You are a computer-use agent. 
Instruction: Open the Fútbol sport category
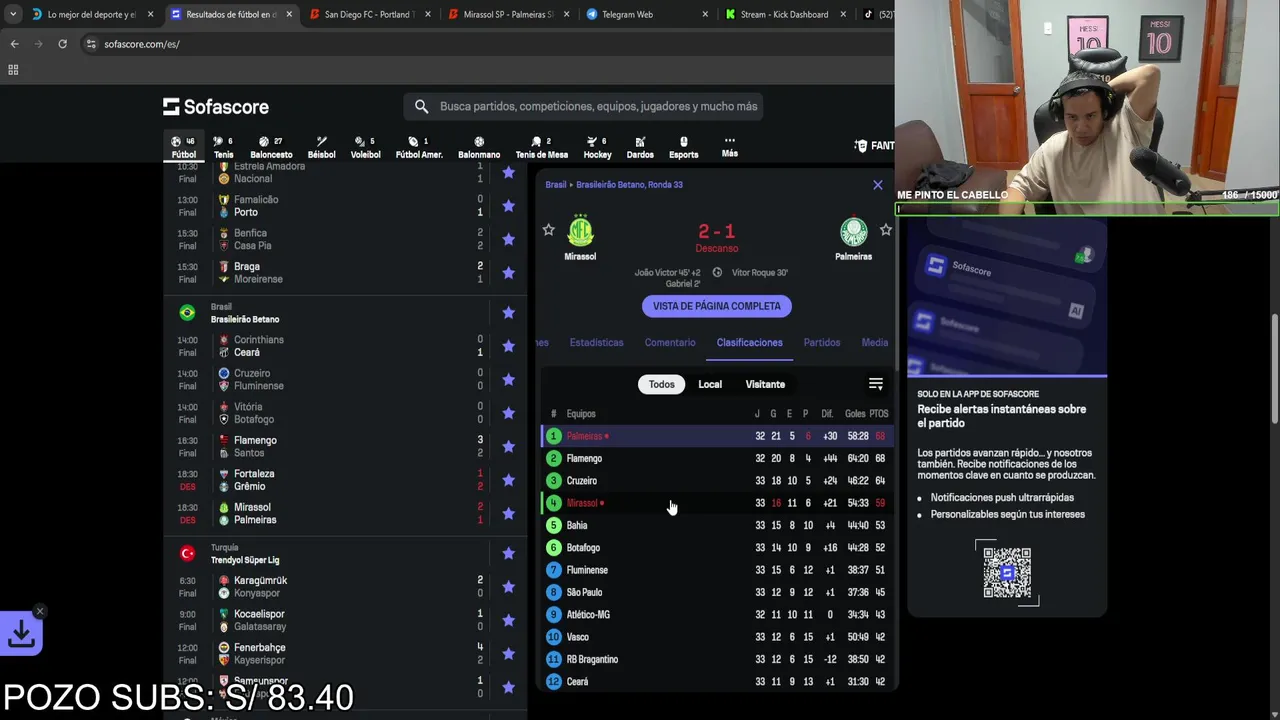(183, 147)
